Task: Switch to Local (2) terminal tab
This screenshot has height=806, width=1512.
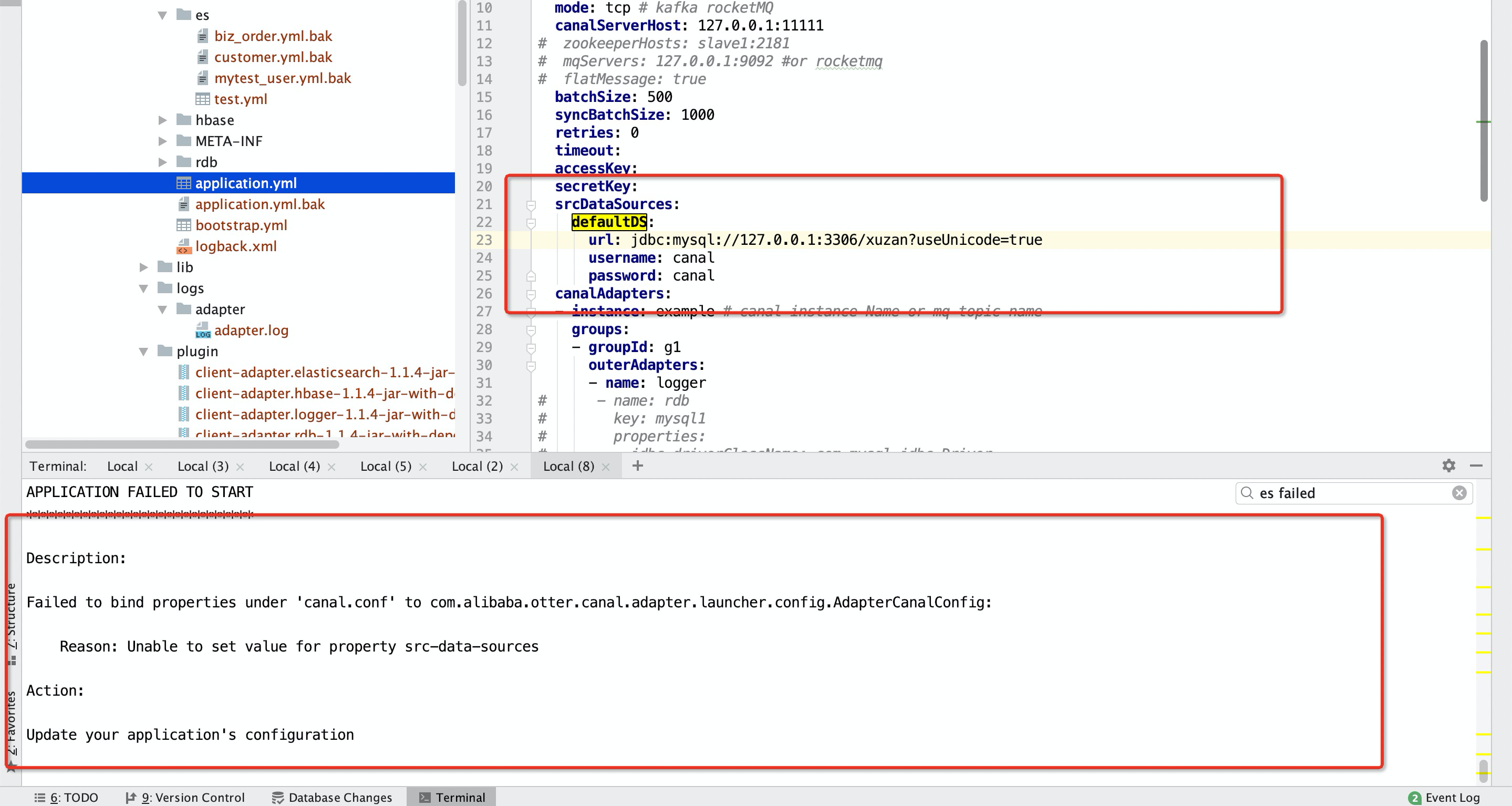Action: [x=477, y=467]
